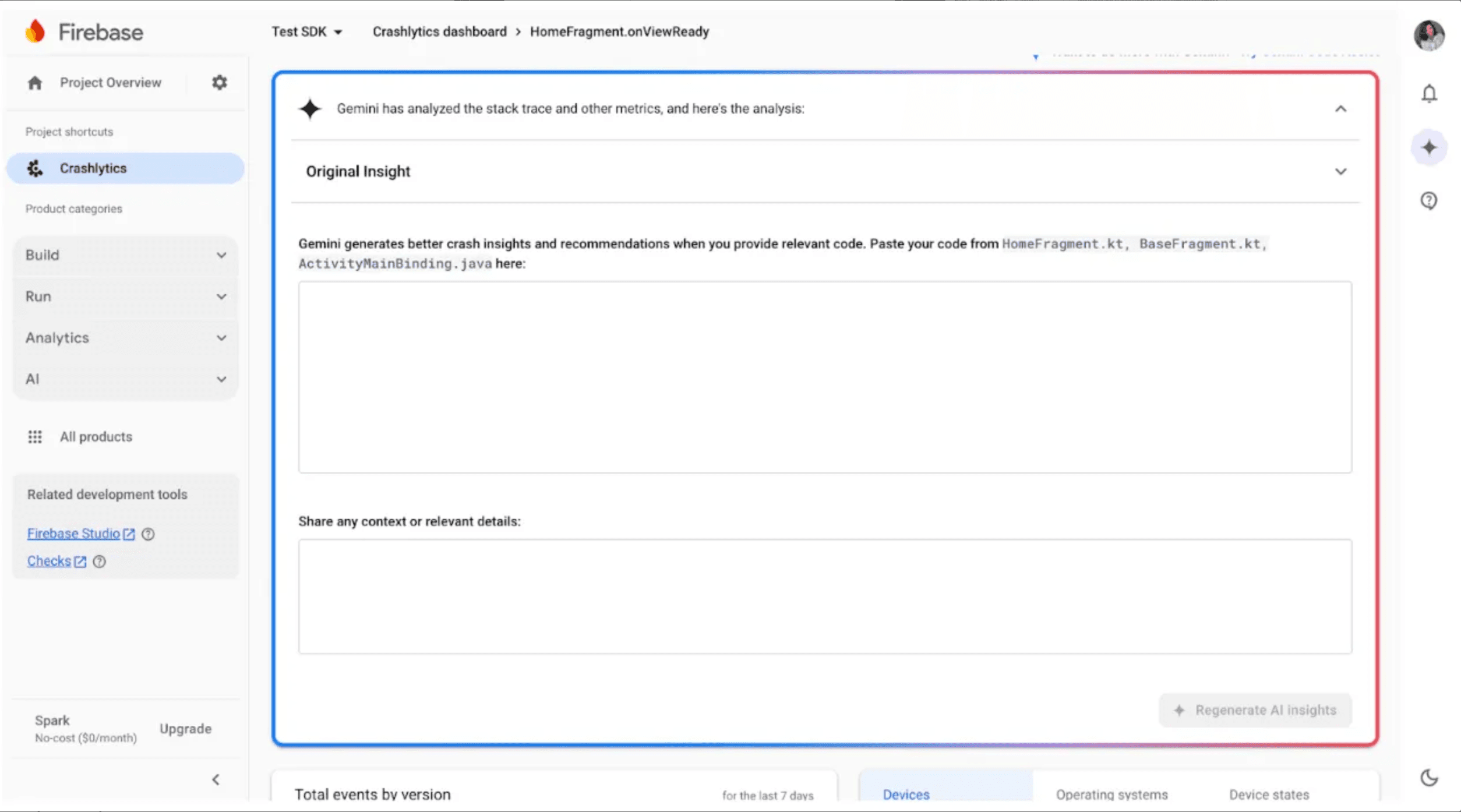Click Regenerate AI insights button
The image size is (1461, 812).
tap(1255, 710)
